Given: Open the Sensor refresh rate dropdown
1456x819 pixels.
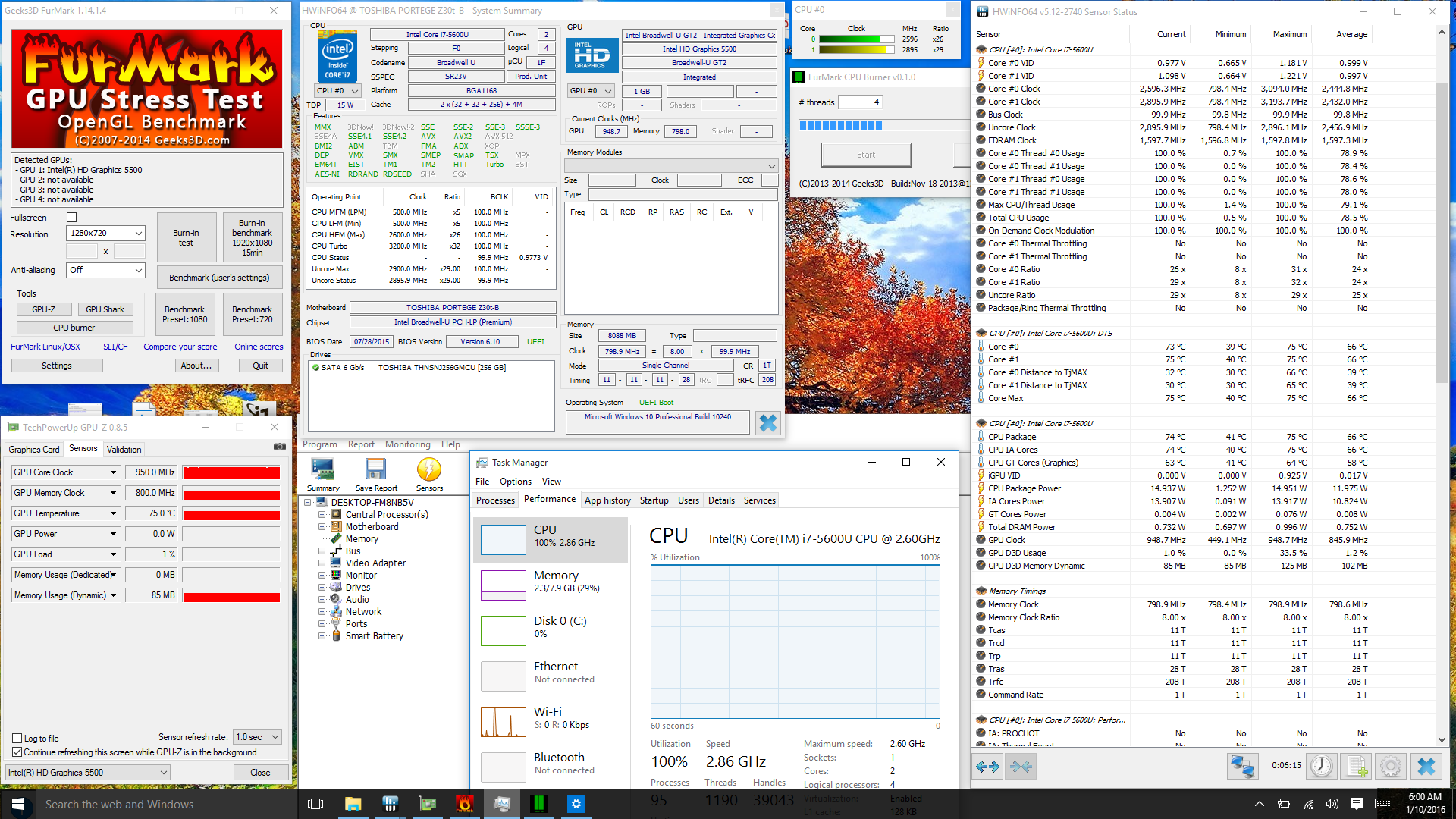Looking at the screenshot, I should [257, 737].
